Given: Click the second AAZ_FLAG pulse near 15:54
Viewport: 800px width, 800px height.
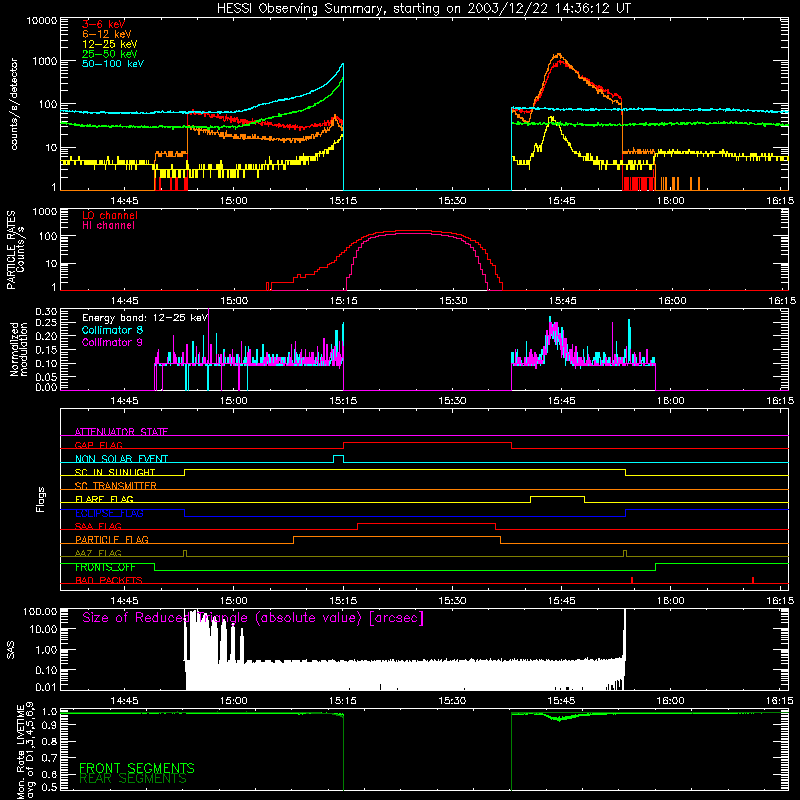Looking at the screenshot, I should (x=625, y=552).
